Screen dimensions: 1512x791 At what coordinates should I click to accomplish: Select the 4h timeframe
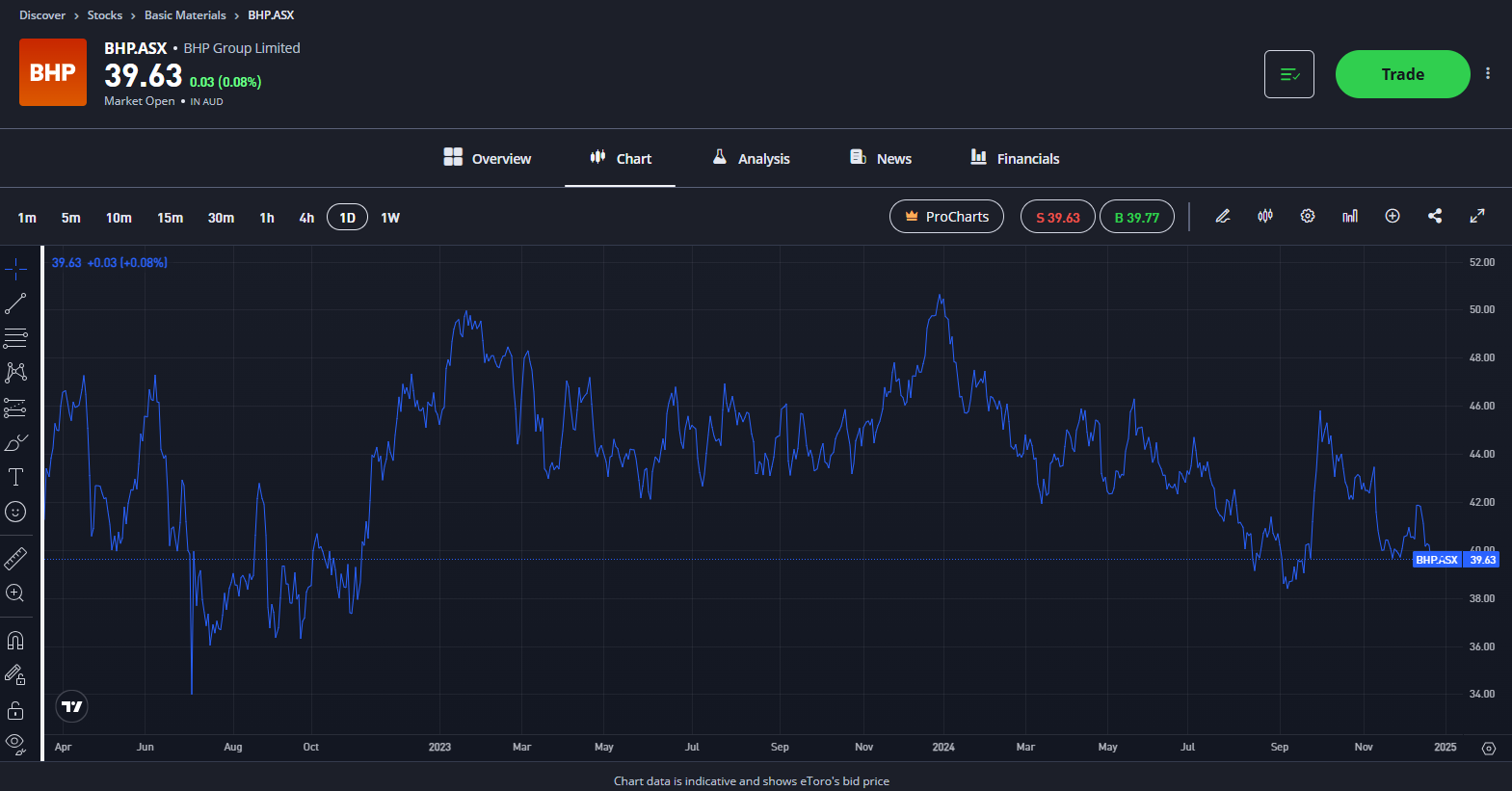click(x=306, y=218)
